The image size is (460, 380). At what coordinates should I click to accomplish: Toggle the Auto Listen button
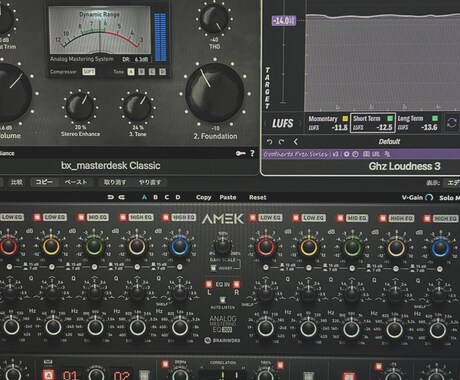(223, 300)
